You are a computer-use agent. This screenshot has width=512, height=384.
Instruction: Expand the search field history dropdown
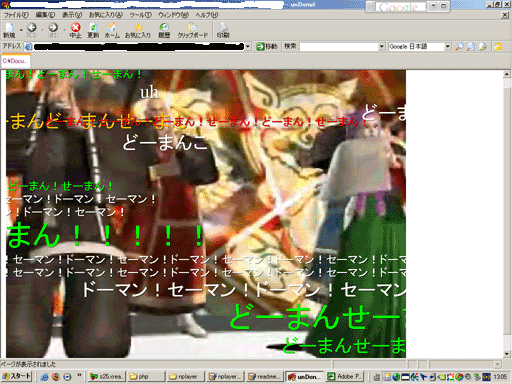pos(382,47)
